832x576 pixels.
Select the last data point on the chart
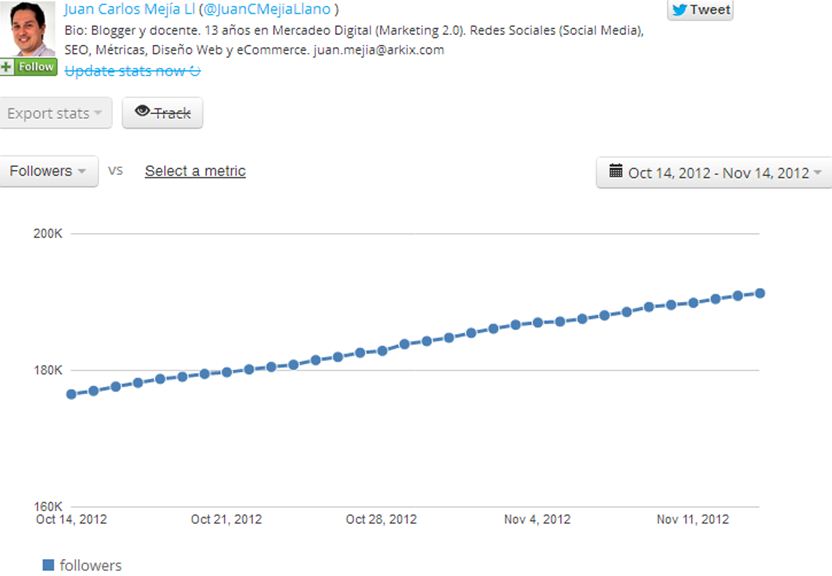pyautogui.click(x=760, y=293)
